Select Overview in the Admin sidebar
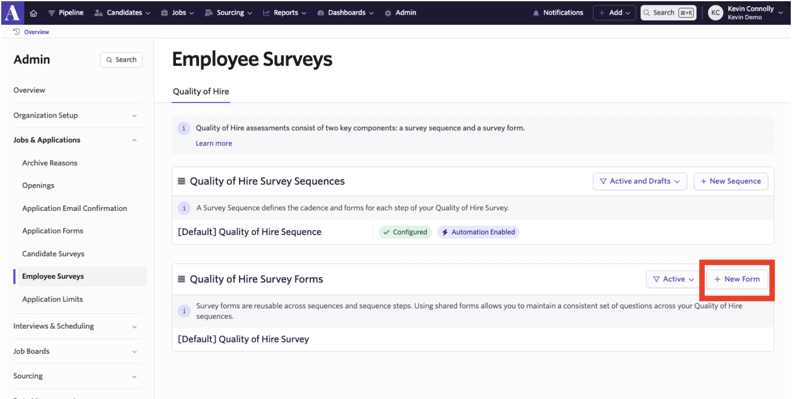Screen dimensions: 792x399 tap(29, 90)
